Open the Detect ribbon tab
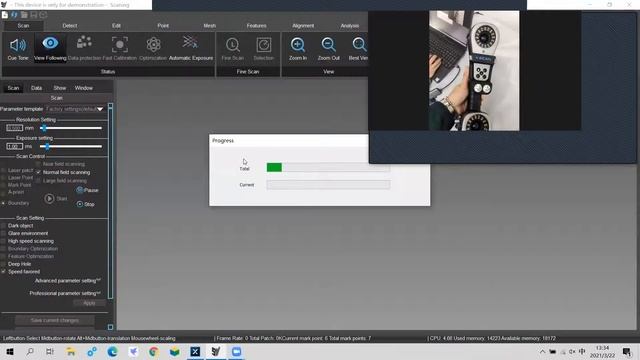The image size is (640, 360). [x=70, y=25]
